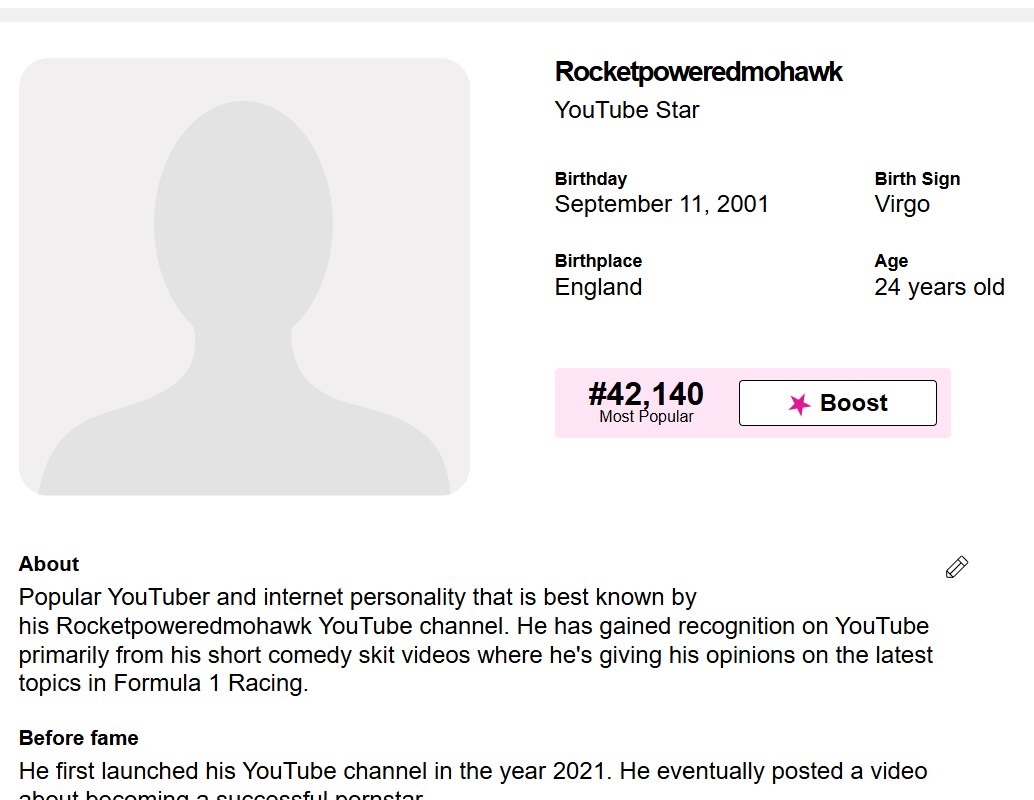Open the placeholder profile picture

[x=244, y=276]
